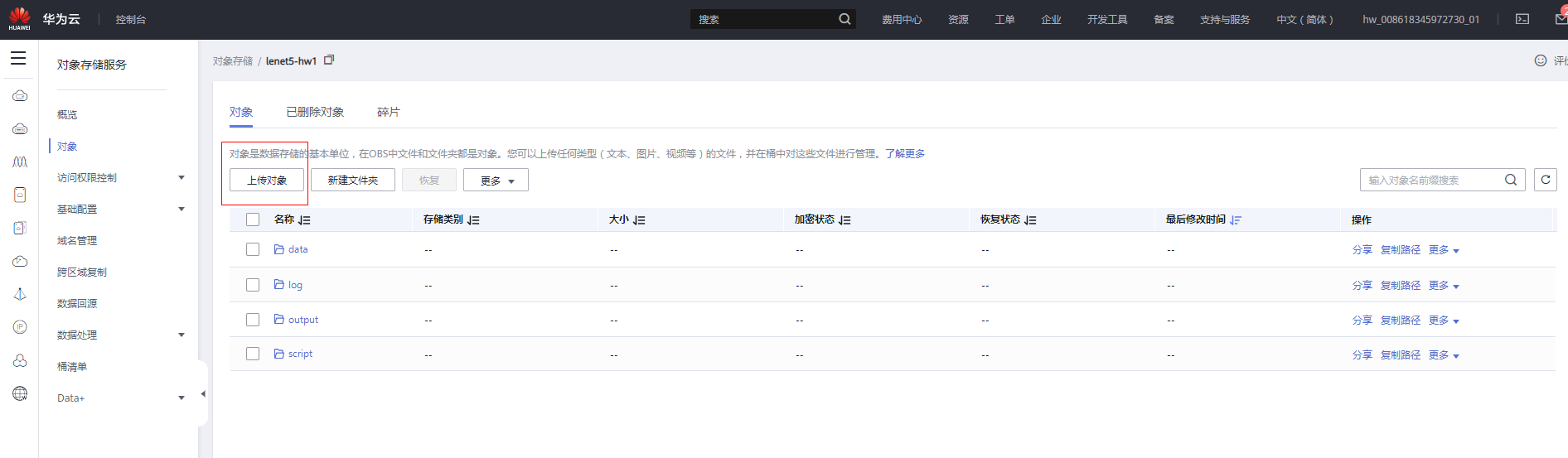Expand 访问权限控制 submenu

tap(181, 178)
